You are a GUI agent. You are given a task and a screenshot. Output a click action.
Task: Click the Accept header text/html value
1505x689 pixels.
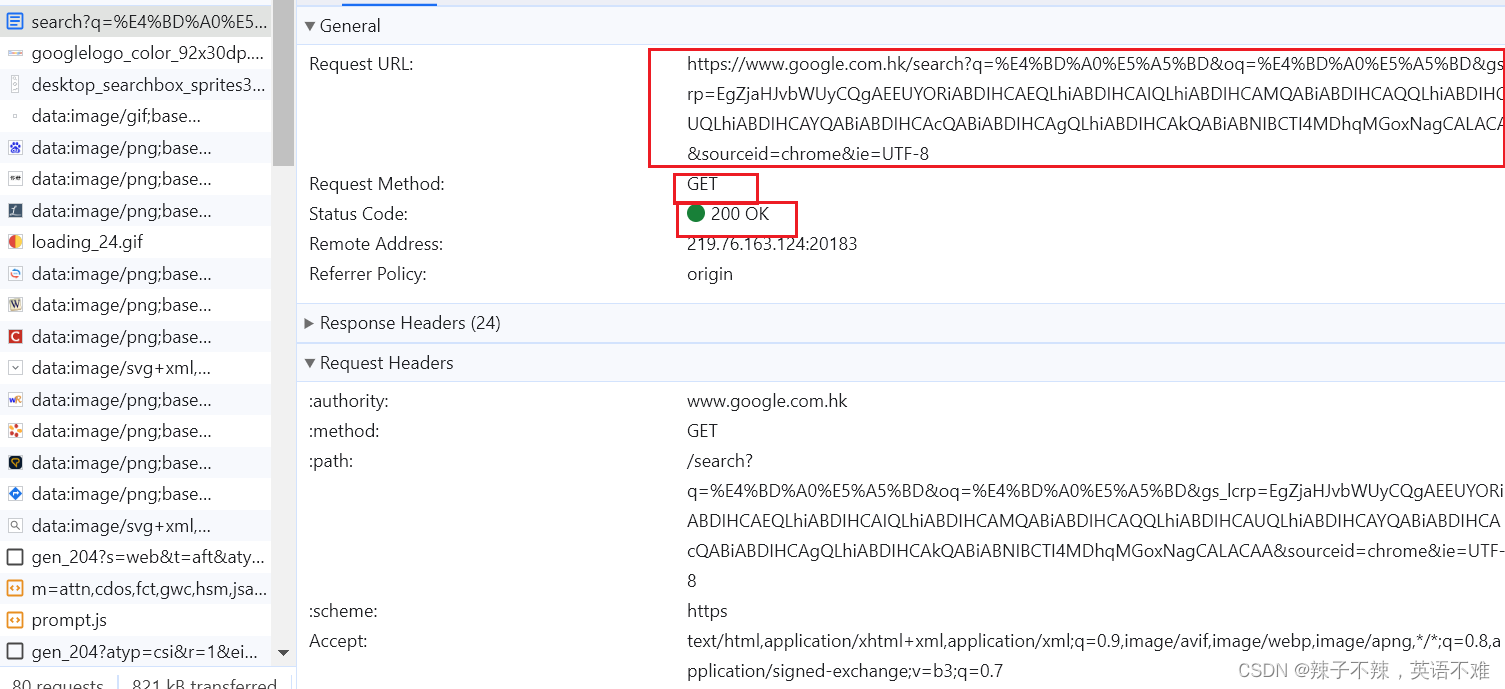(x=1094, y=656)
